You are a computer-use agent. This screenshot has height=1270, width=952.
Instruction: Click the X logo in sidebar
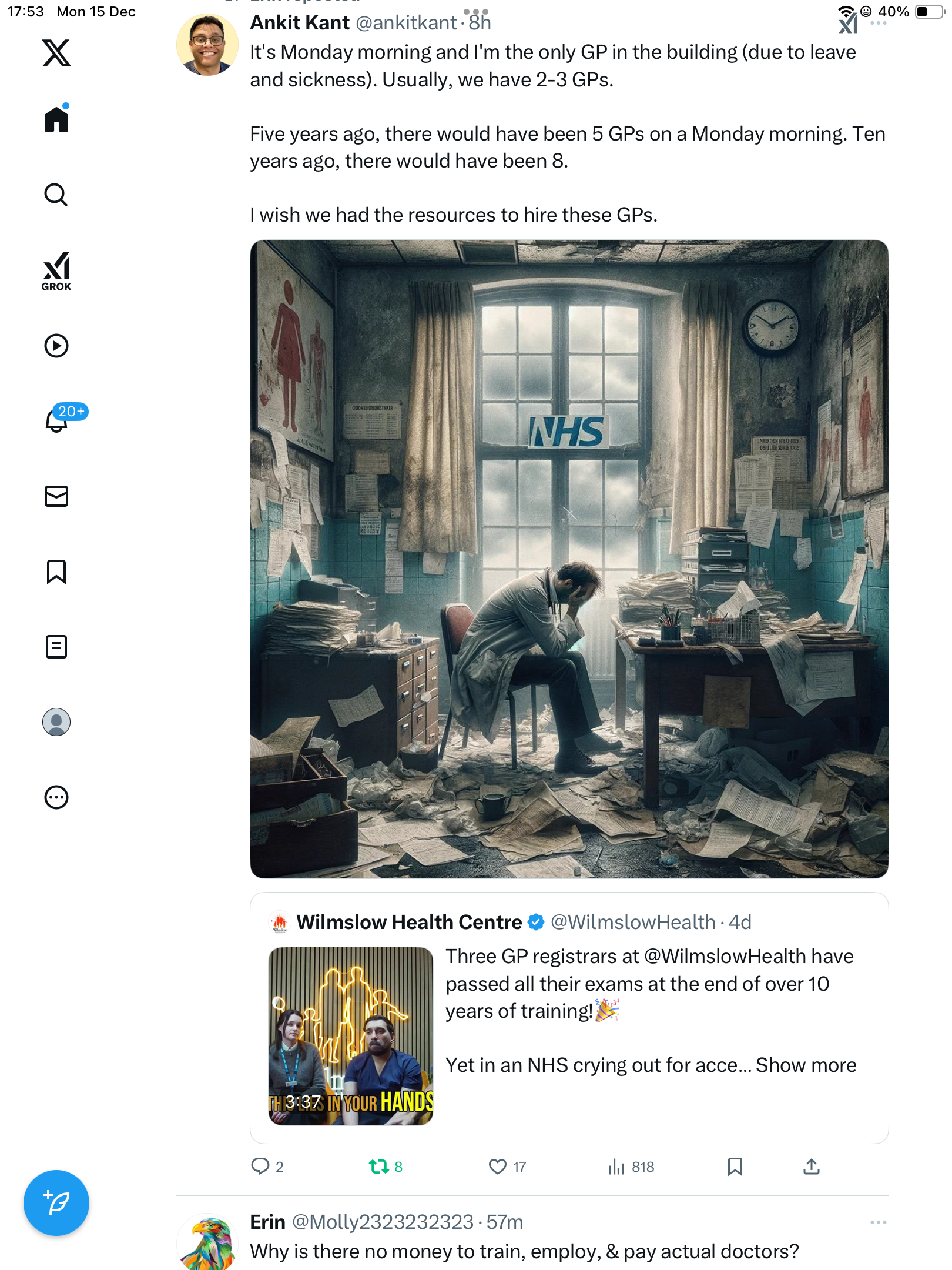[x=56, y=53]
